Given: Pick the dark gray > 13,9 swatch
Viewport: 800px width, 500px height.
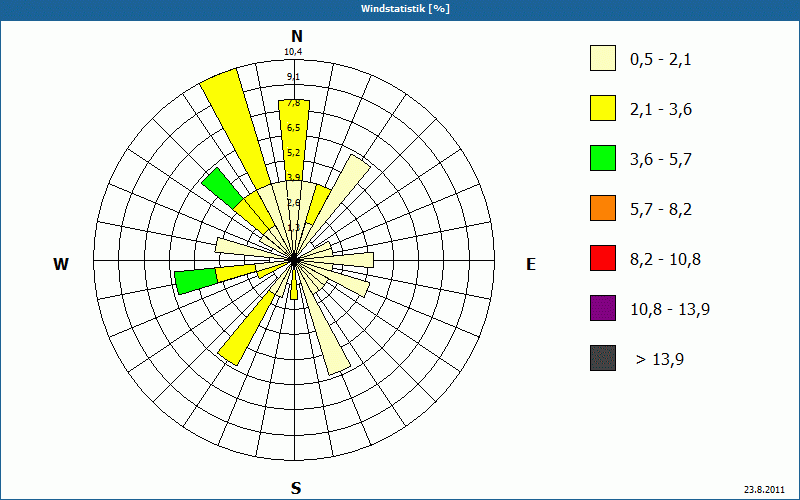Looking at the screenshot, I should coord(603,358).
